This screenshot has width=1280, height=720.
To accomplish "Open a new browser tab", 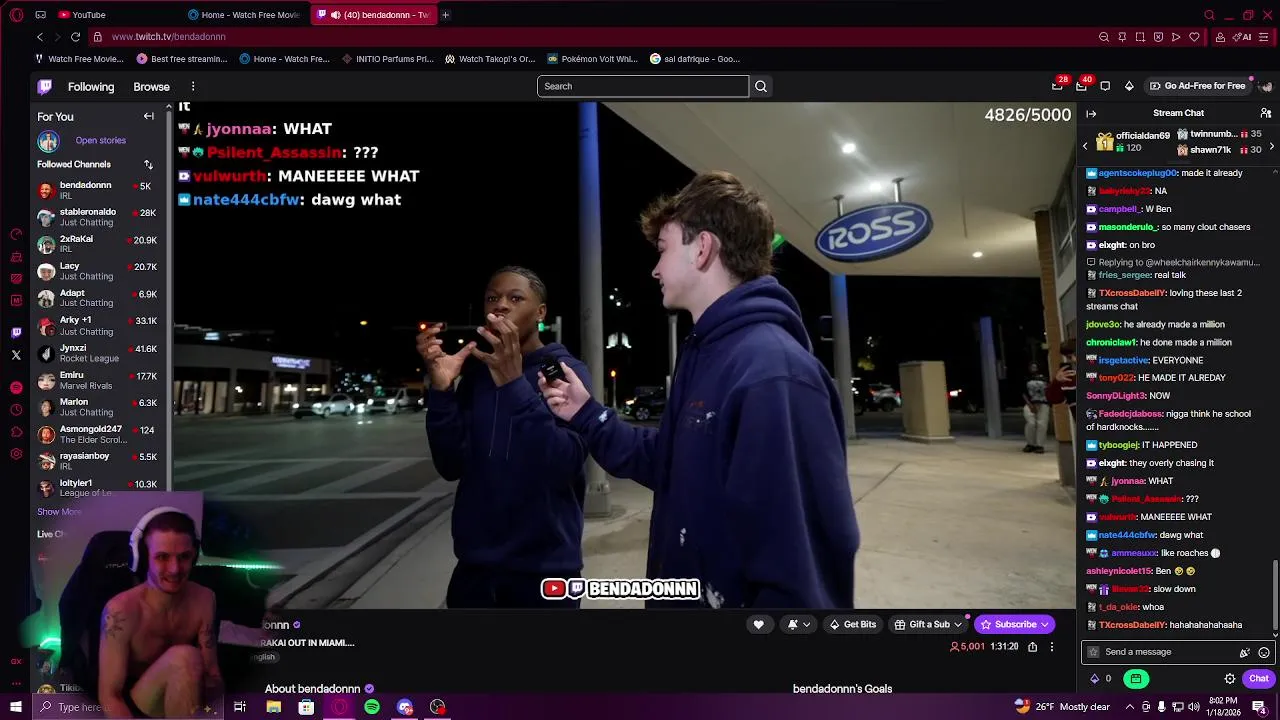I will click(x=445, y=15).
